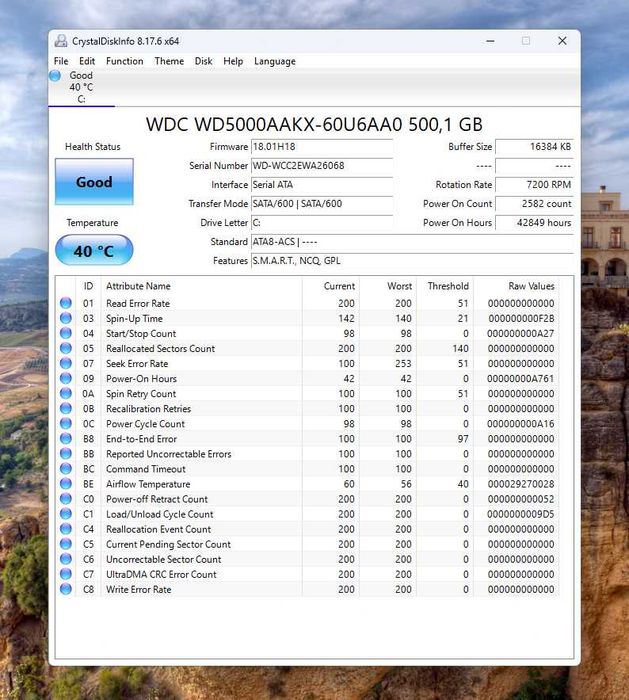
Task: Close the CrystalDiskInfo window
Action: coord(562,41)
